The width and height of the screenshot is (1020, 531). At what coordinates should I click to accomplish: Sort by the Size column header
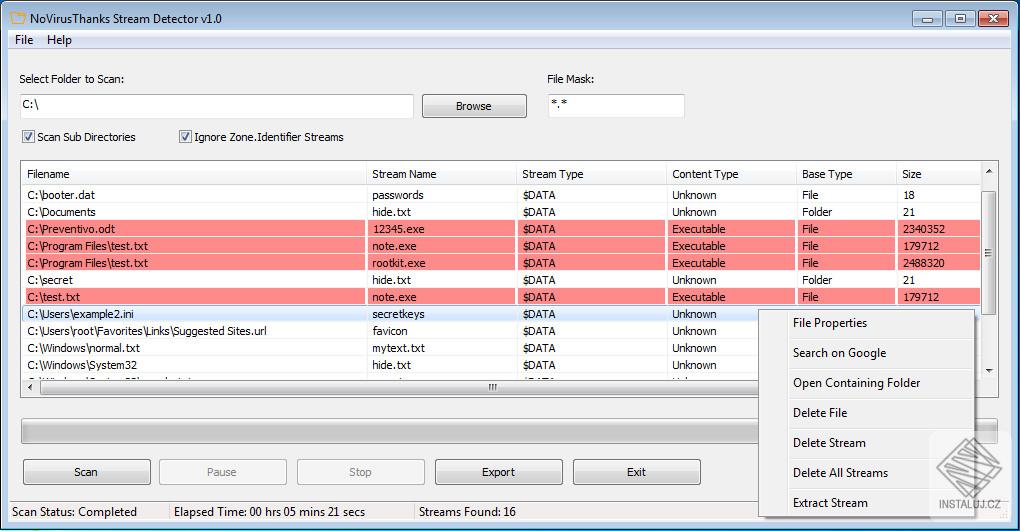938,174
